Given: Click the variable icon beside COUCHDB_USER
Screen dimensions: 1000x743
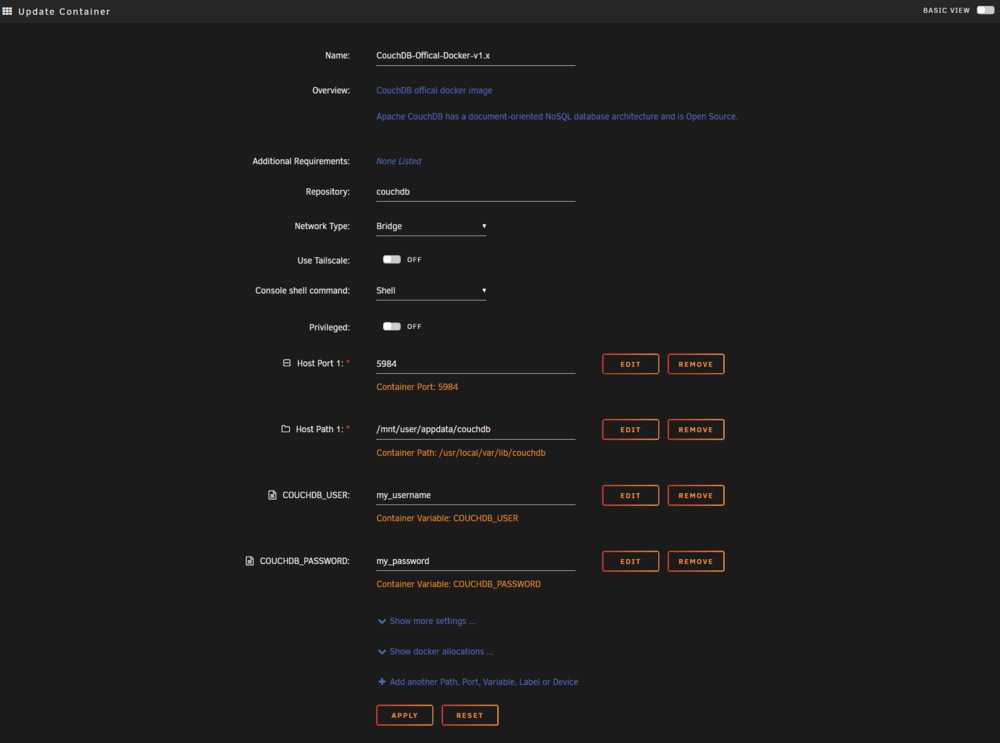Looking at the screenshot, I should pos(272,495).
